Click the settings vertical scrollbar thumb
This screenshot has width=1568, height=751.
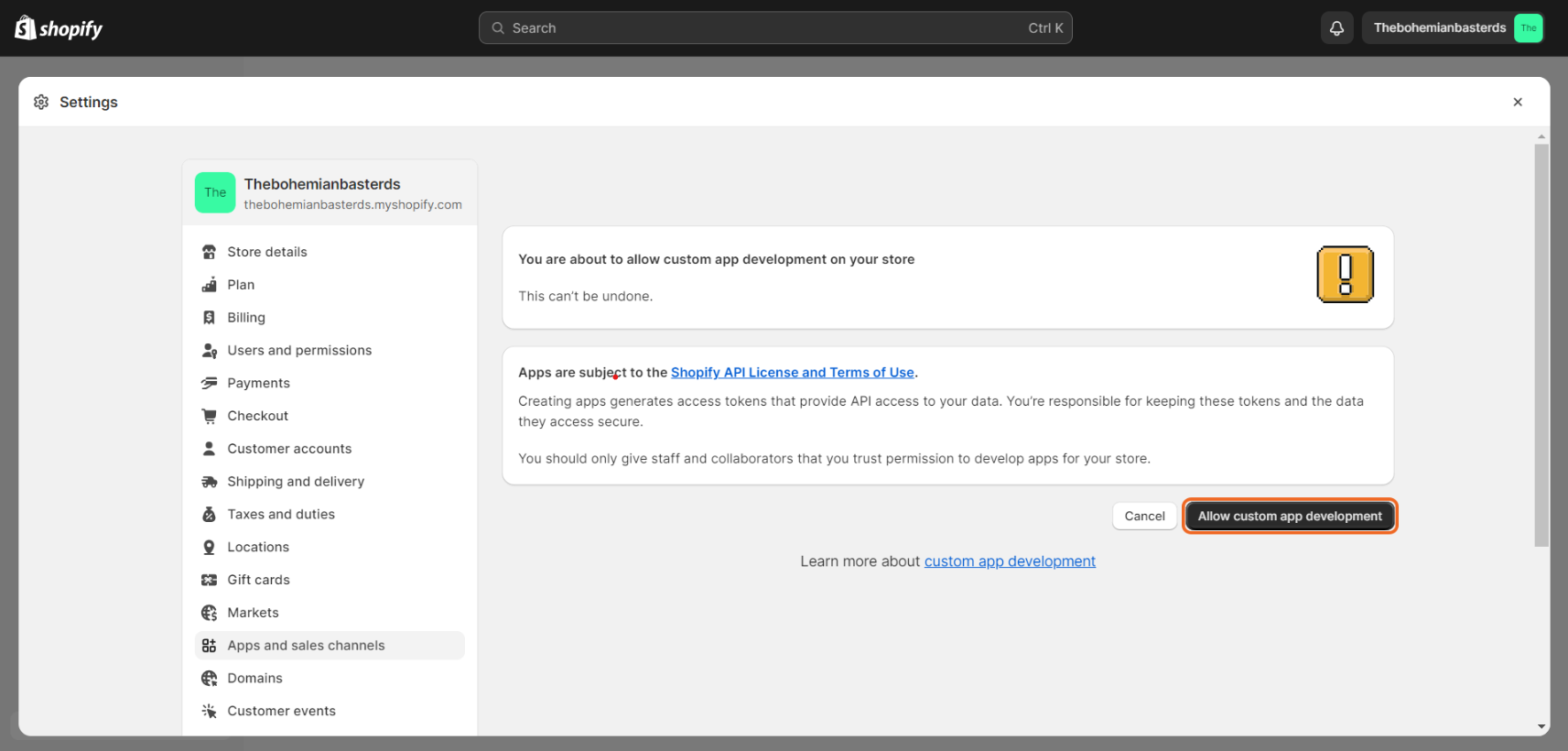click(1541, 345)
